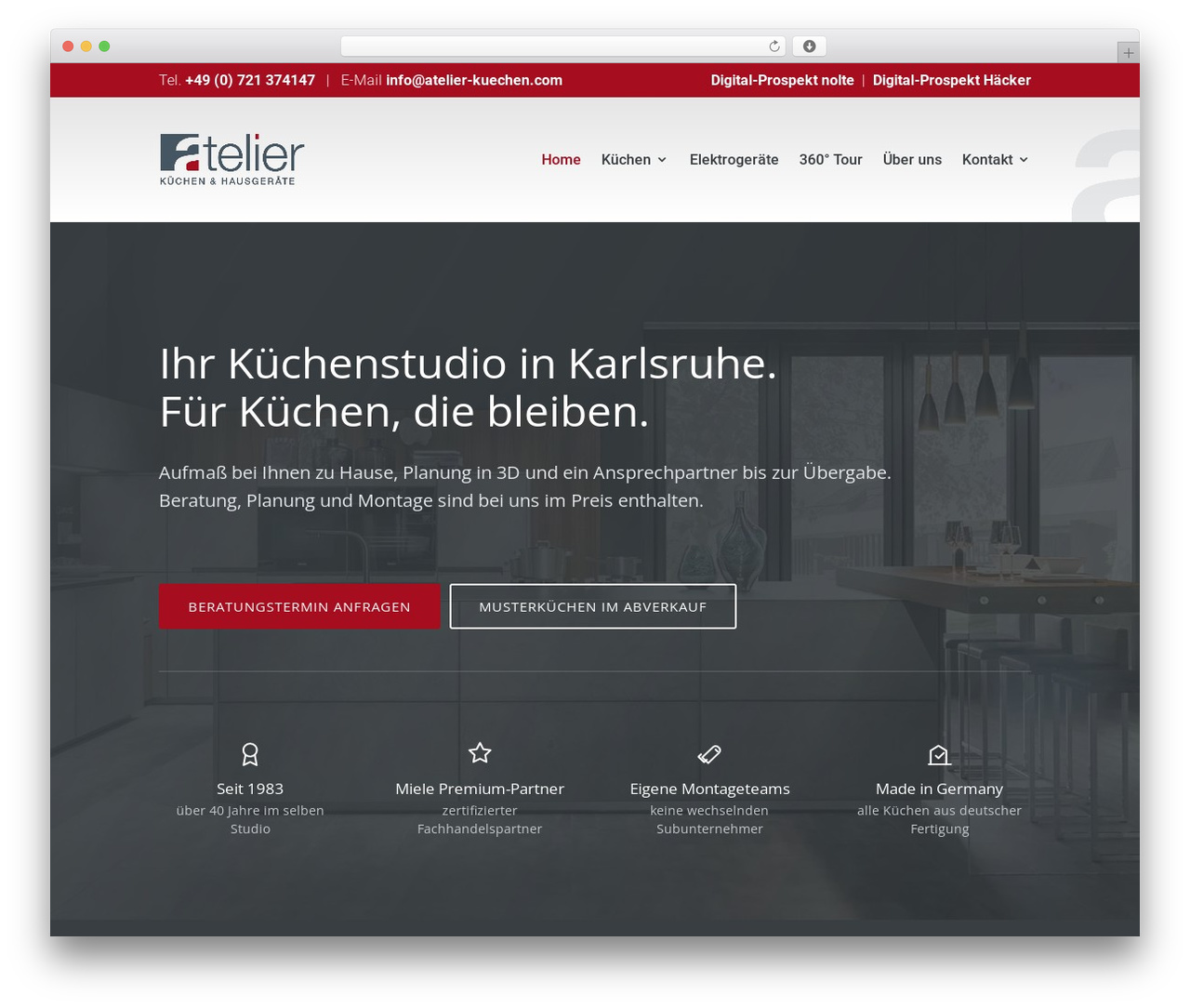
Task: Click text über 40 Jahre im selben Studio
Action: 250,819
